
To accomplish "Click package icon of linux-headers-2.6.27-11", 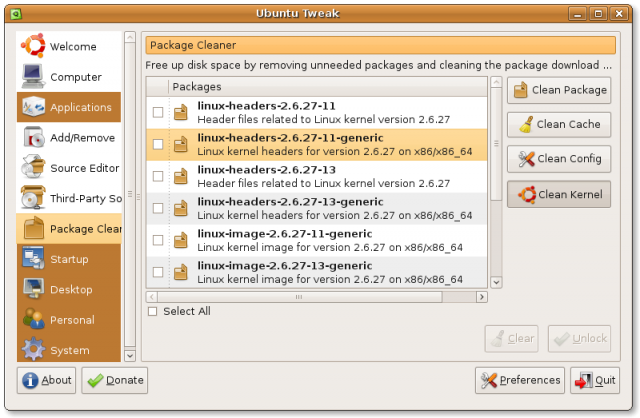I will click(x=180, y=112).
